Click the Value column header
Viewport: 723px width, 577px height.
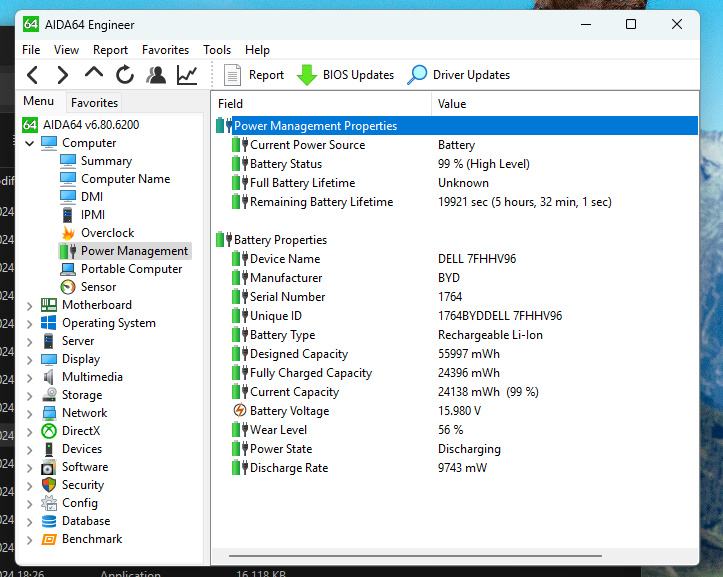click(x=452, y=104)
